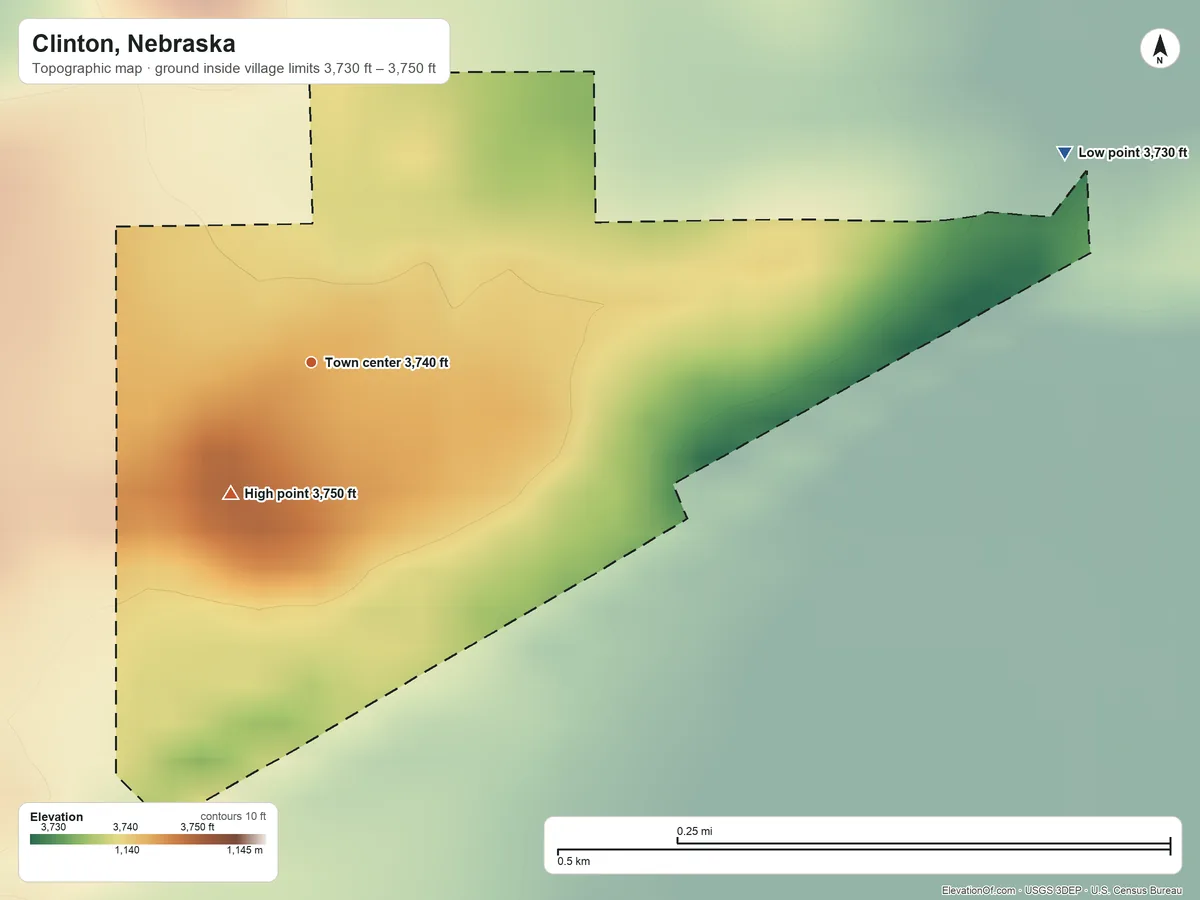Click the north arrow compass icon

tap(1159, 49)
